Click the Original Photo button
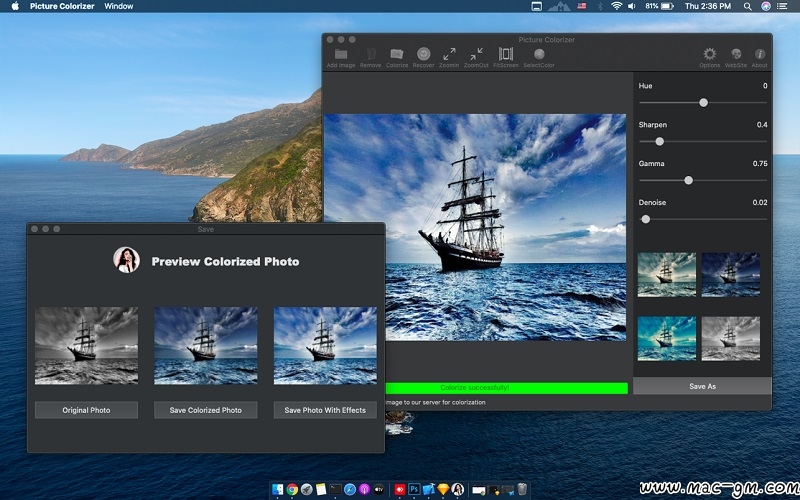Image resolution: width=800 pixels, height=500 pixels. click(x=86, y=410)
